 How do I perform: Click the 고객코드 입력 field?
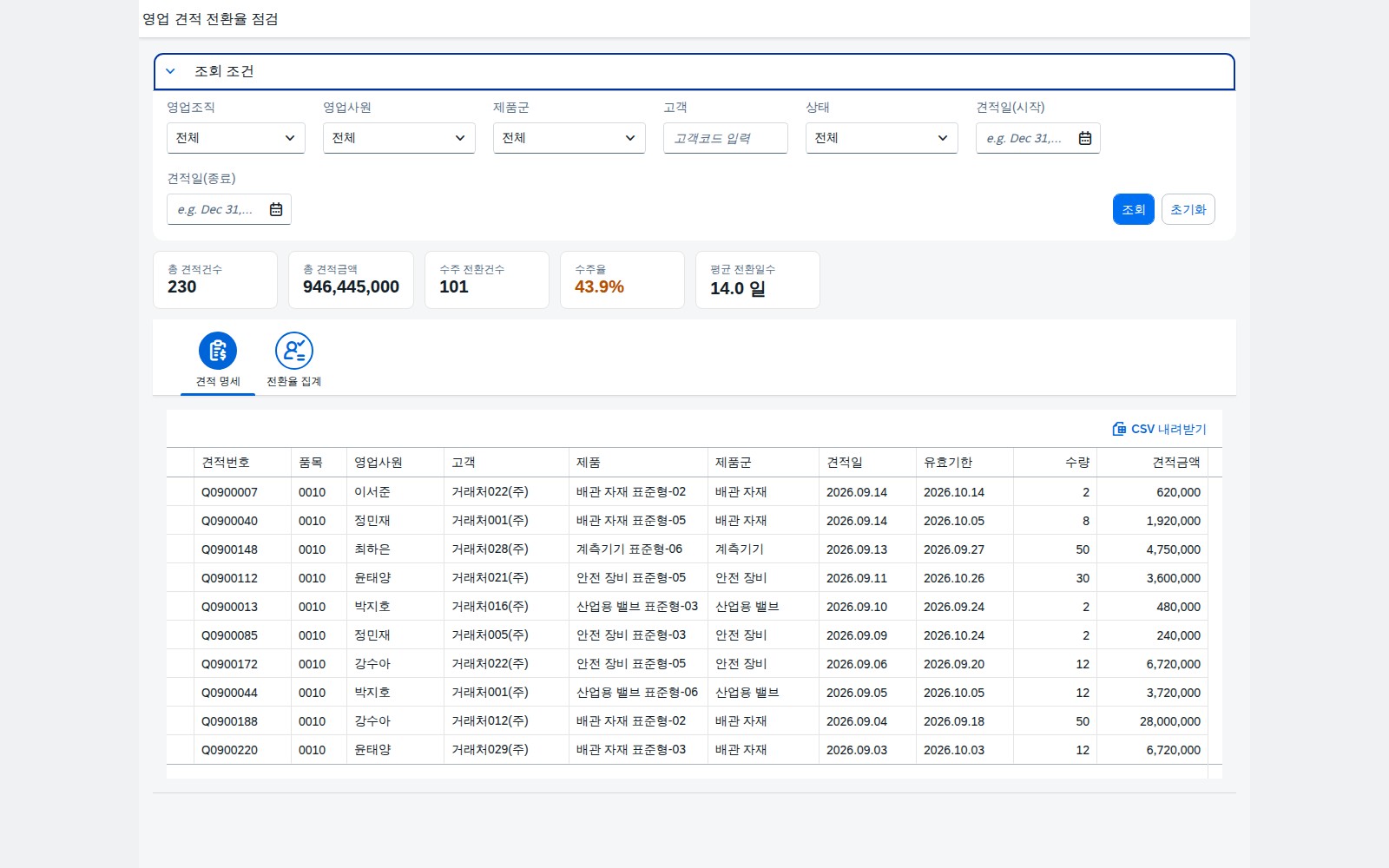726,138
